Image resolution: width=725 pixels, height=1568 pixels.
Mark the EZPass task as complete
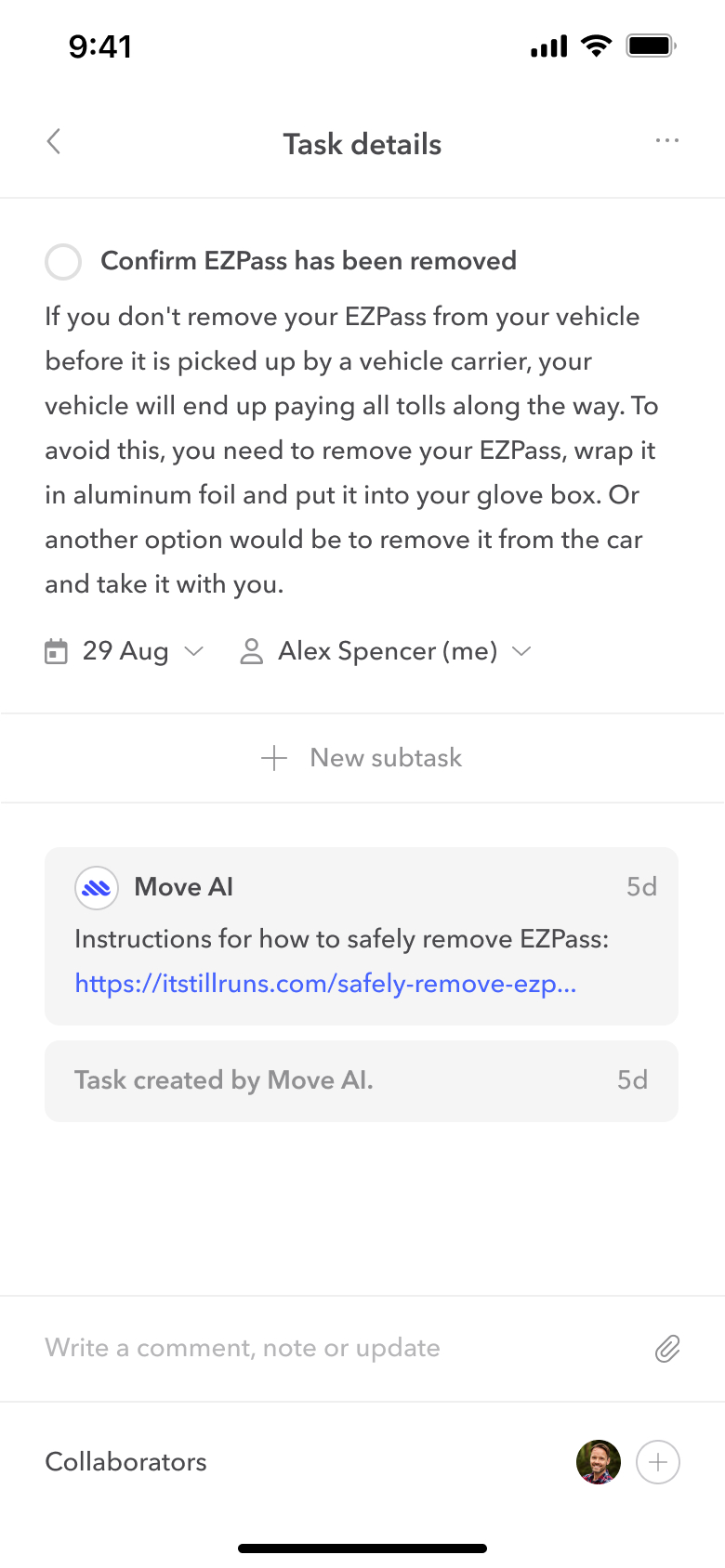63,262
